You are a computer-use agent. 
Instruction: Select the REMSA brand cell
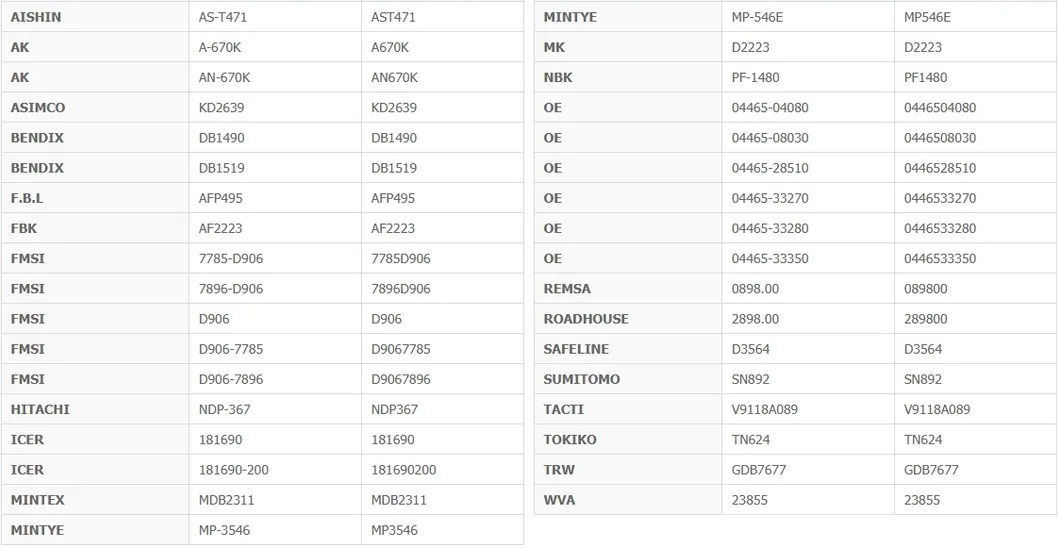click(628, 288)
